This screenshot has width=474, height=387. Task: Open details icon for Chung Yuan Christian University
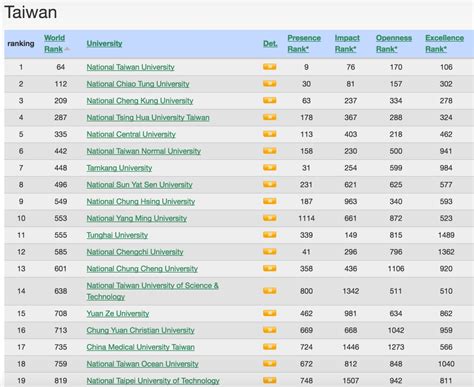click(x=270, y=330)
